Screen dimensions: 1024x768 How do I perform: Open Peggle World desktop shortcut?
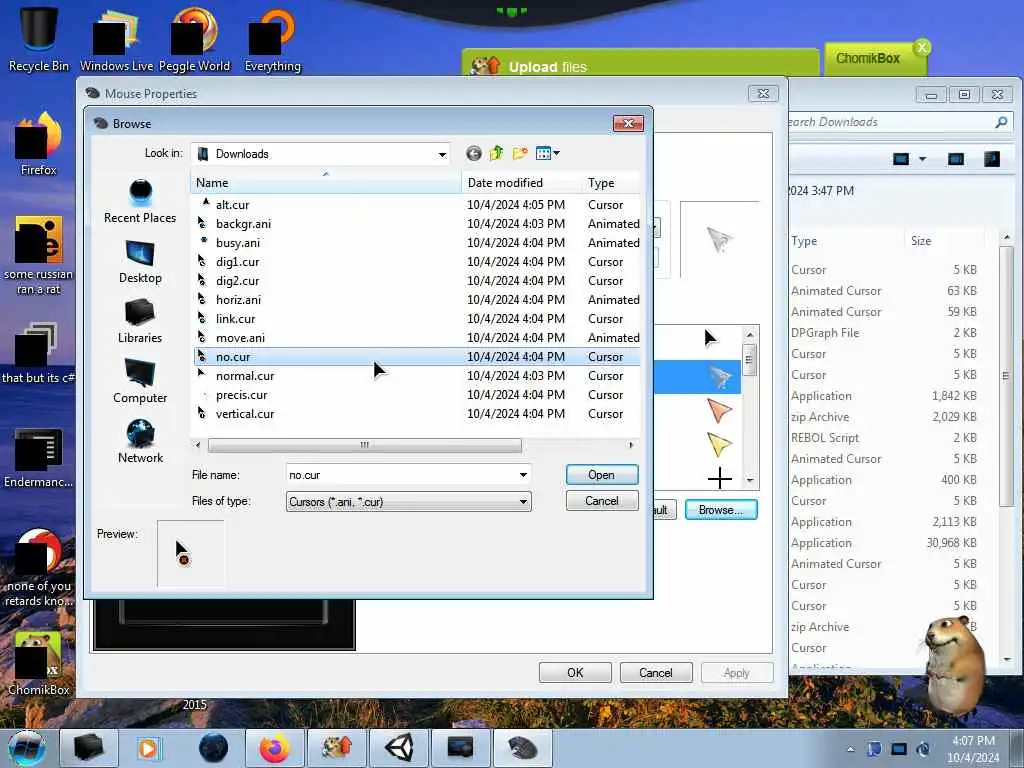[194, 39]
